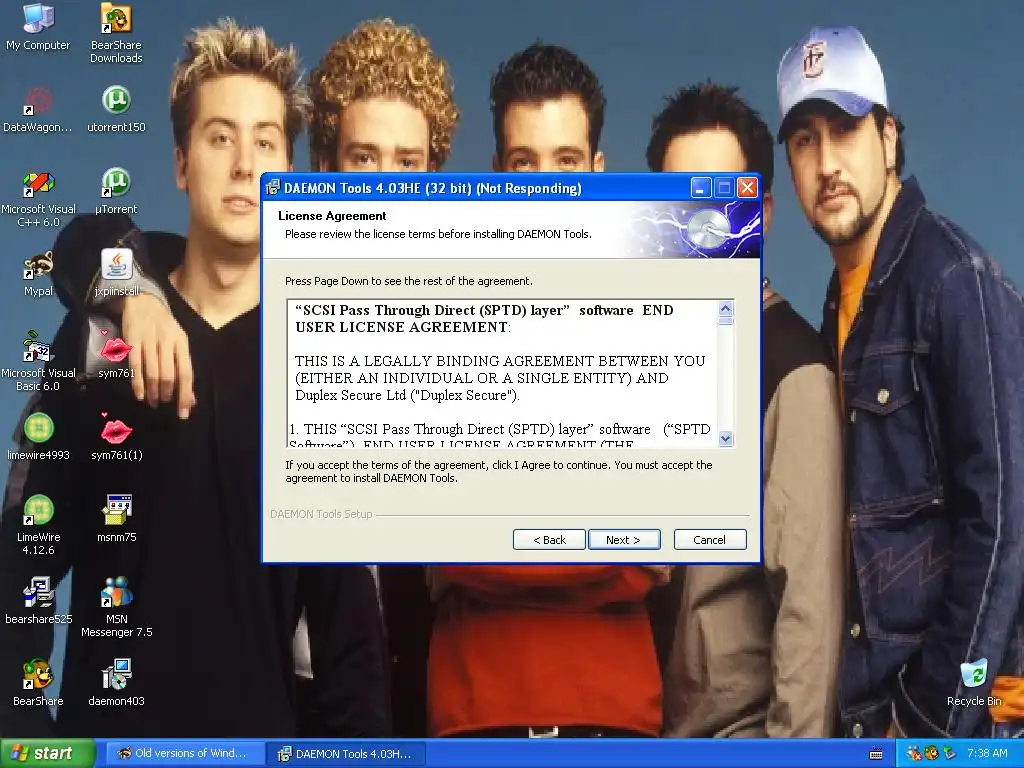Click the license agreement scrollbar thumb
Screen dimensions: 1024x768
[726, 321]
